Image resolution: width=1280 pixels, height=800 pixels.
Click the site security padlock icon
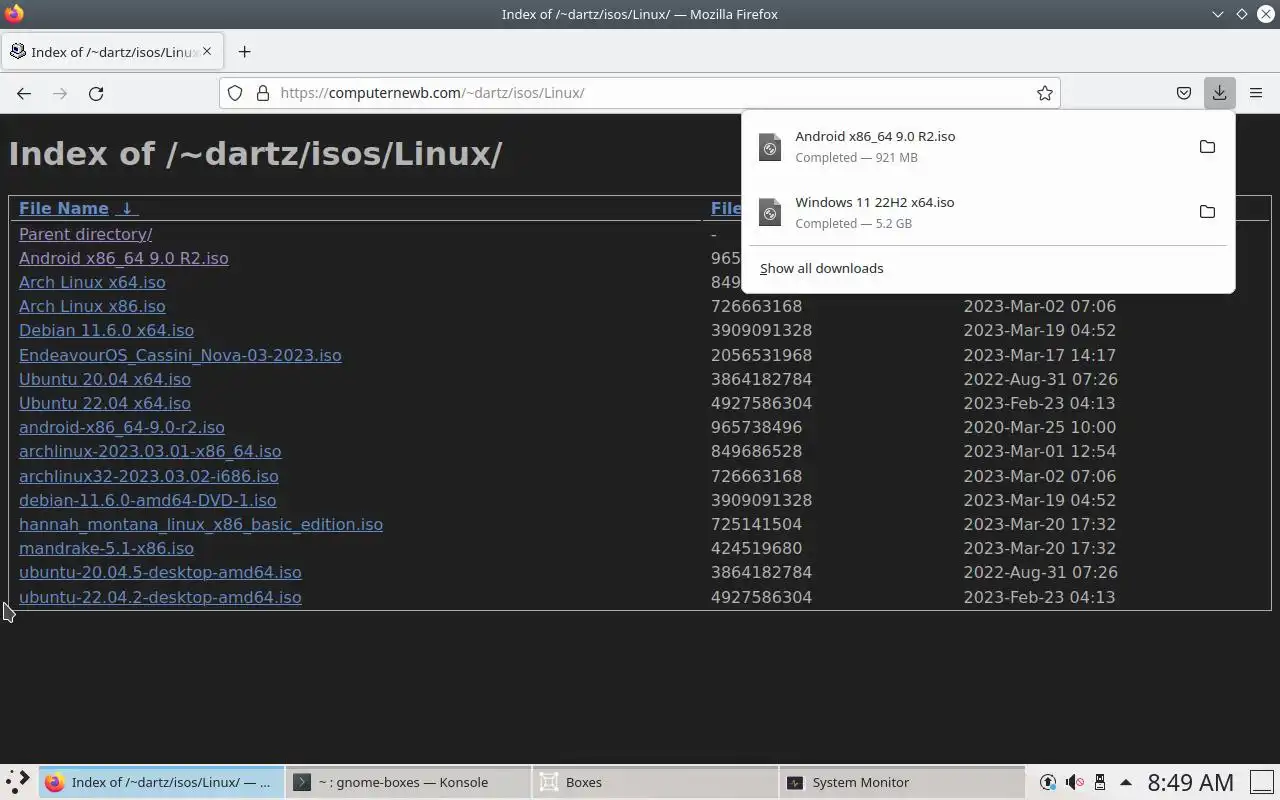point(263,93)
